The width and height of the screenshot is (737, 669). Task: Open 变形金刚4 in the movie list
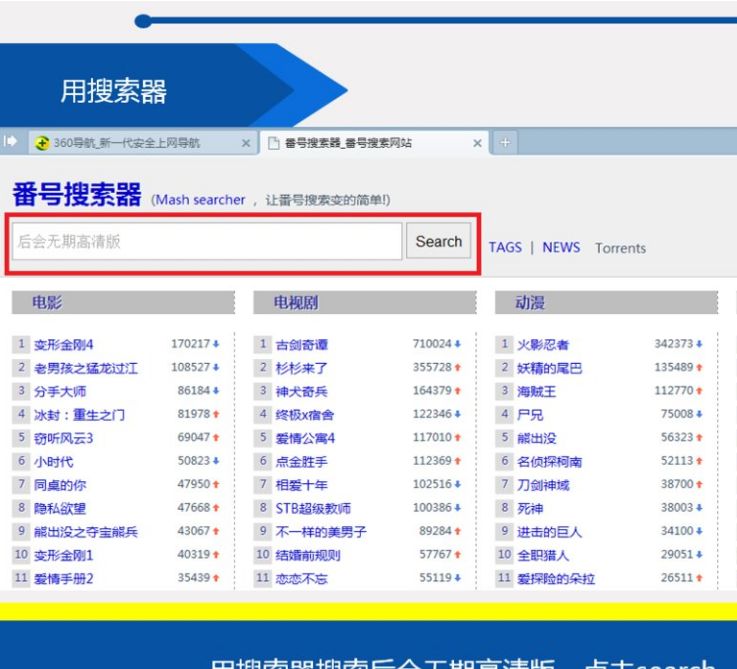point(64,345)
